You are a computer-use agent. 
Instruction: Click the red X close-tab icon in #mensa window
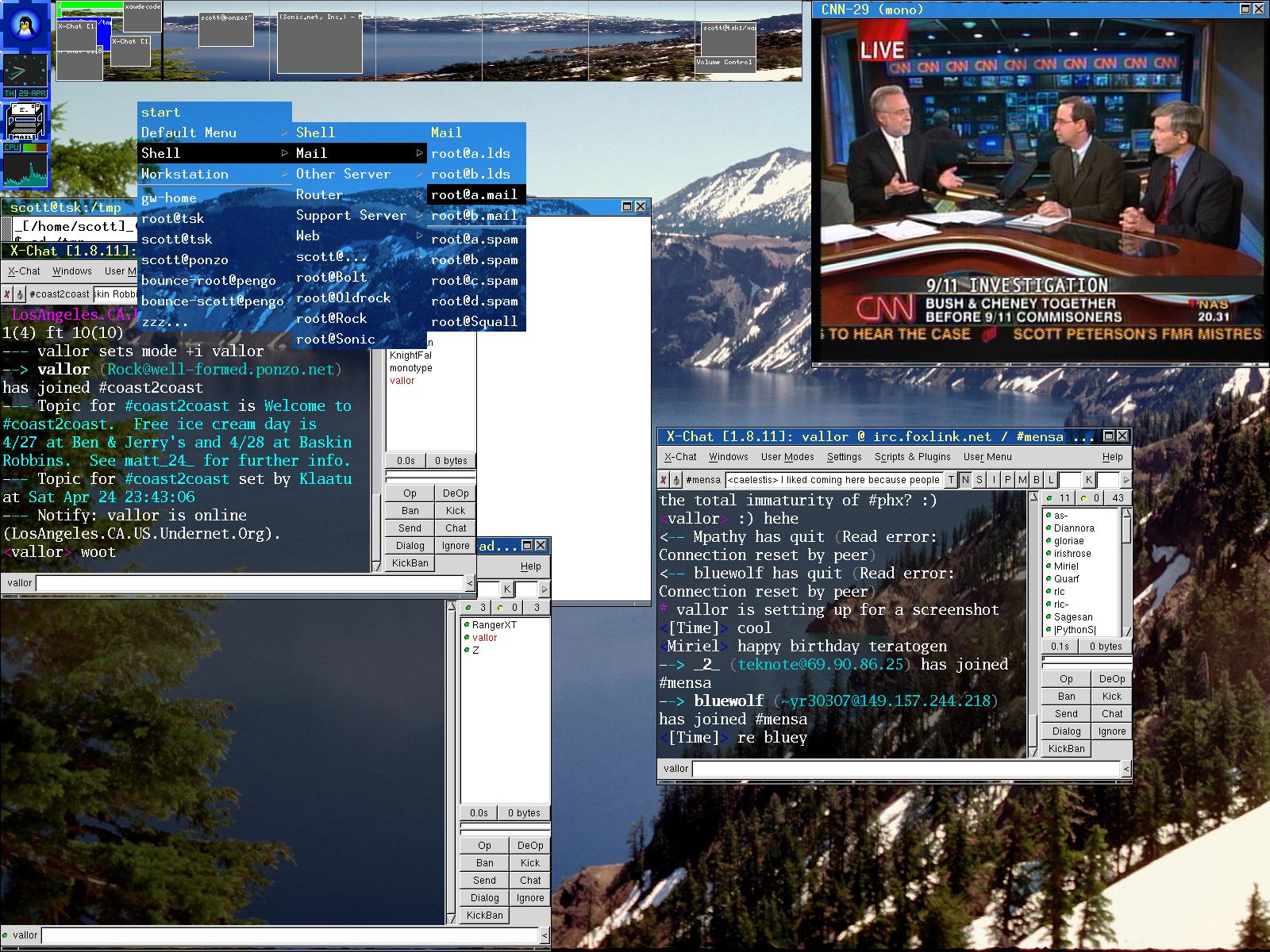click(x=664, y=480)
